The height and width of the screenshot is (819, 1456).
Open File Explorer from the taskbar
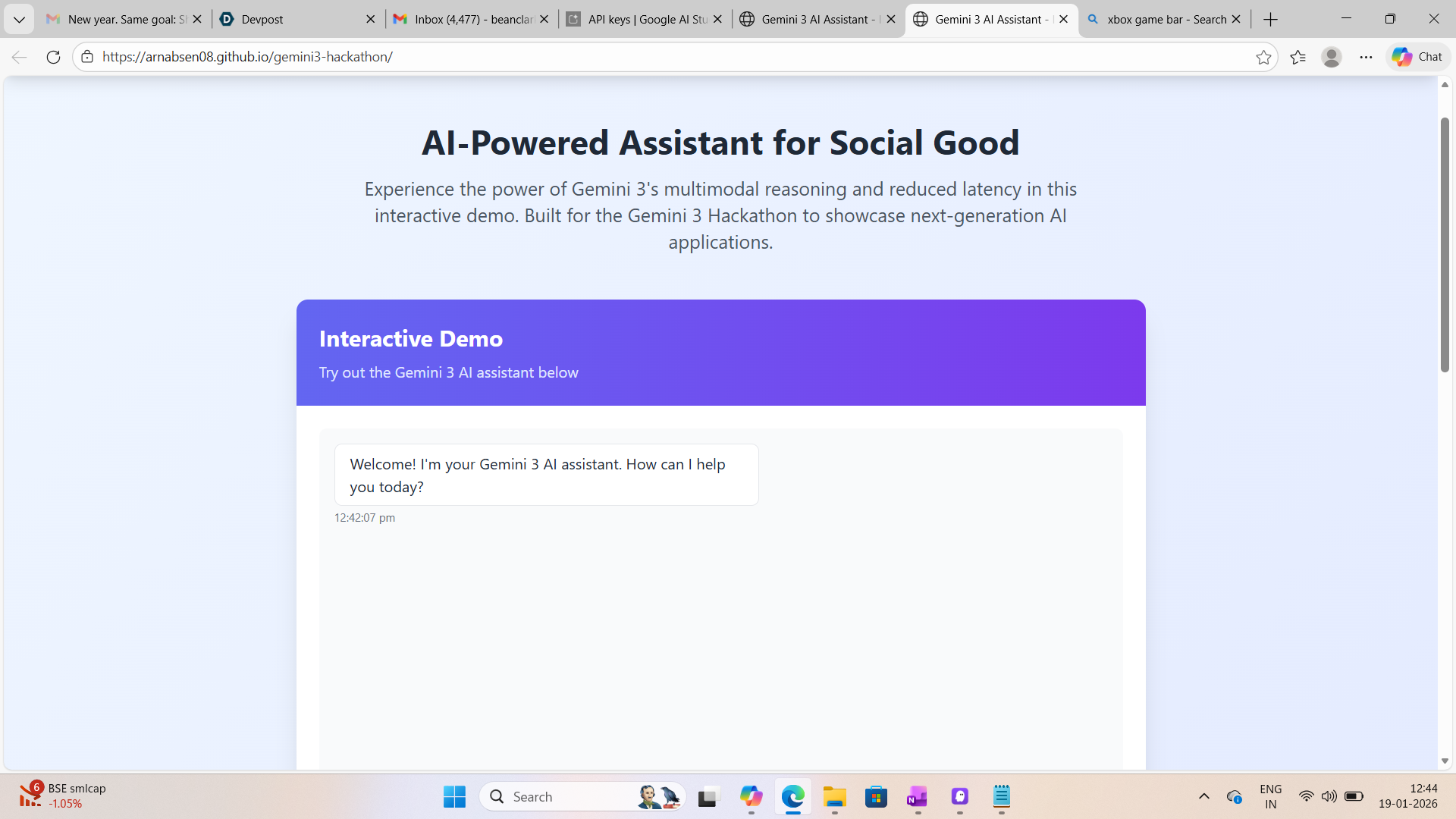tap(834, 797)
